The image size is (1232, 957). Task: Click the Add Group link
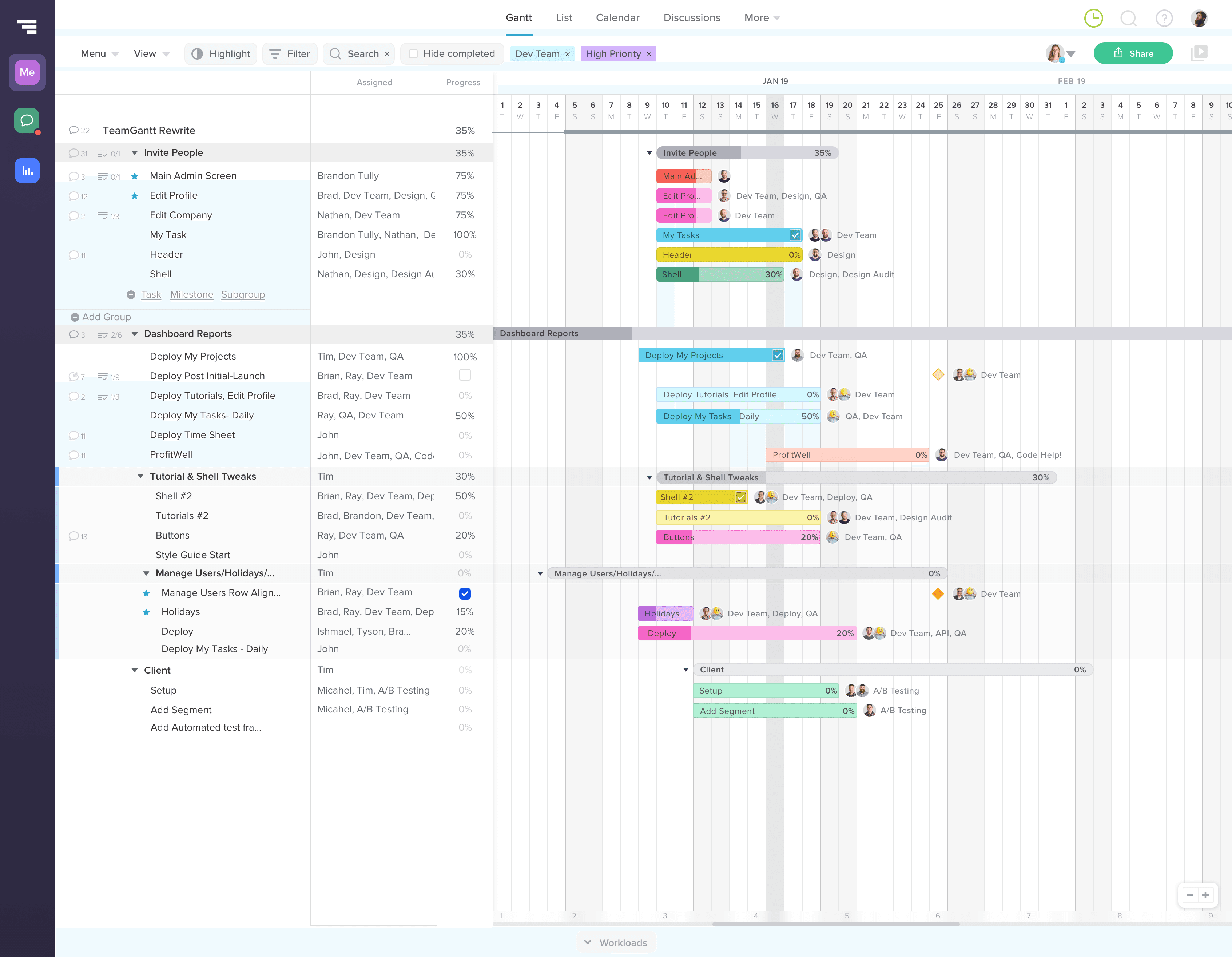(x=106, y=317)
